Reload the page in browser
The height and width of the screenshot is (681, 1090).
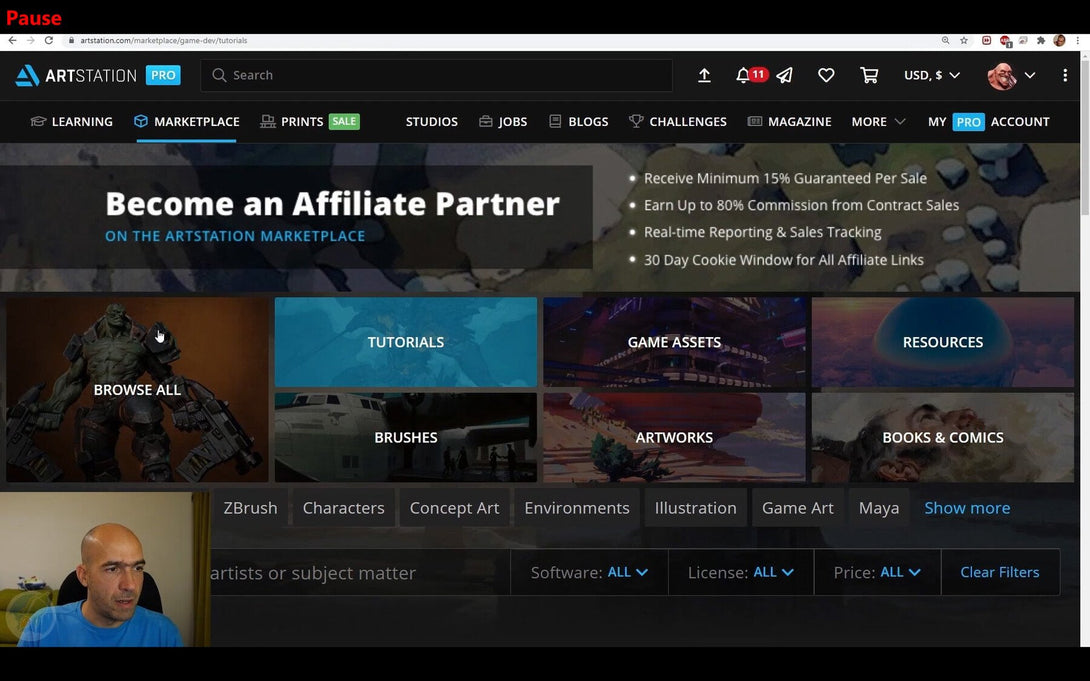(x=48, y=40)
